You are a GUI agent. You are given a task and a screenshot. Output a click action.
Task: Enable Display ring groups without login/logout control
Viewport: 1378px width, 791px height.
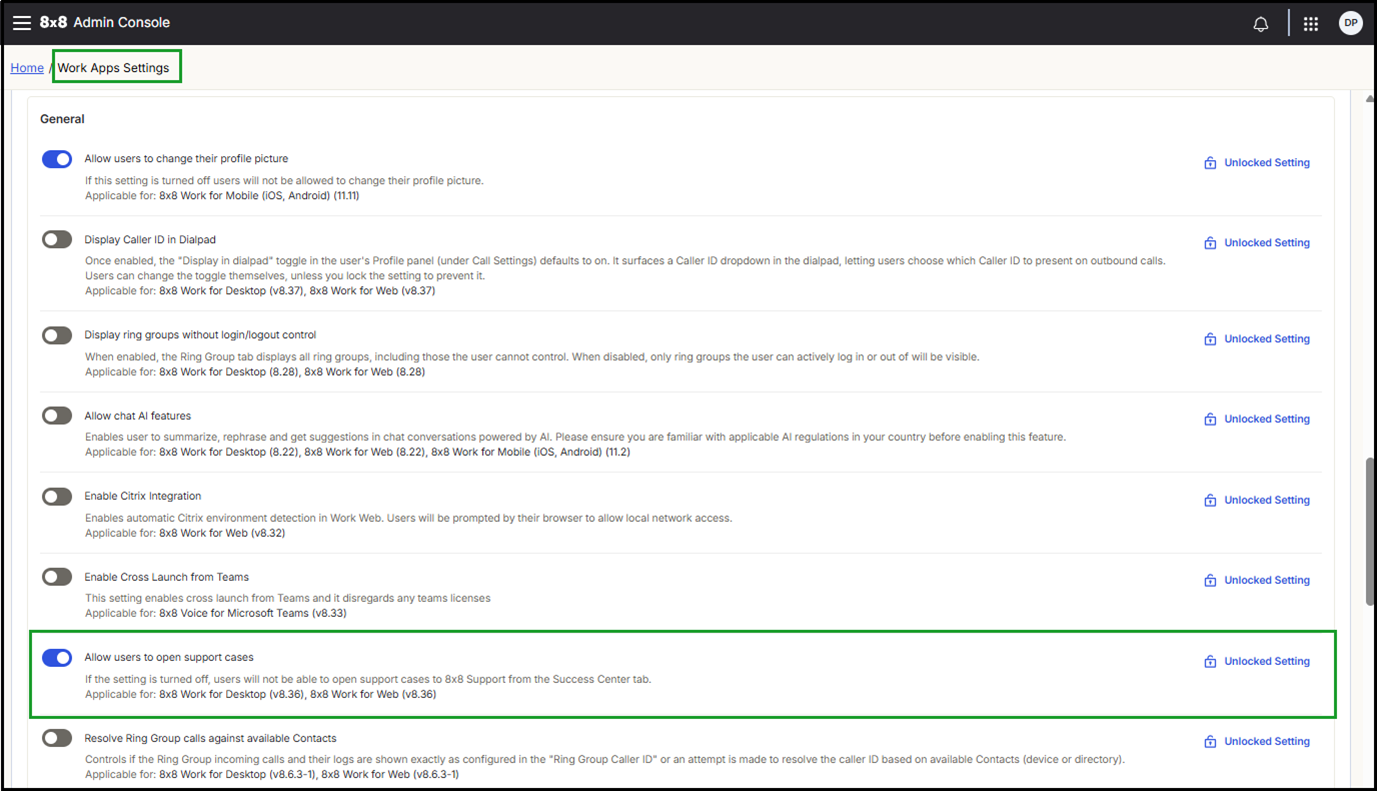coord(57,335)
